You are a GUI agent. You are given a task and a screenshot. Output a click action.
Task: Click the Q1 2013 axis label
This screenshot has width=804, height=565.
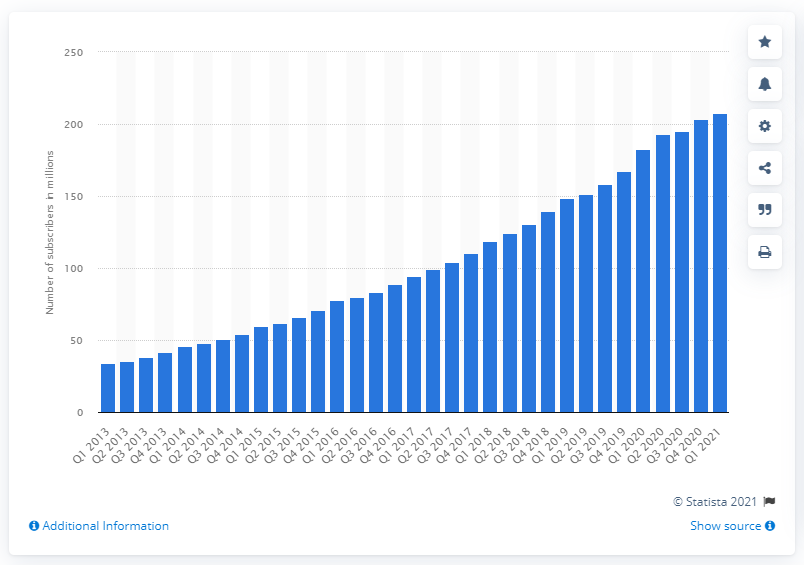pos(92,446)
